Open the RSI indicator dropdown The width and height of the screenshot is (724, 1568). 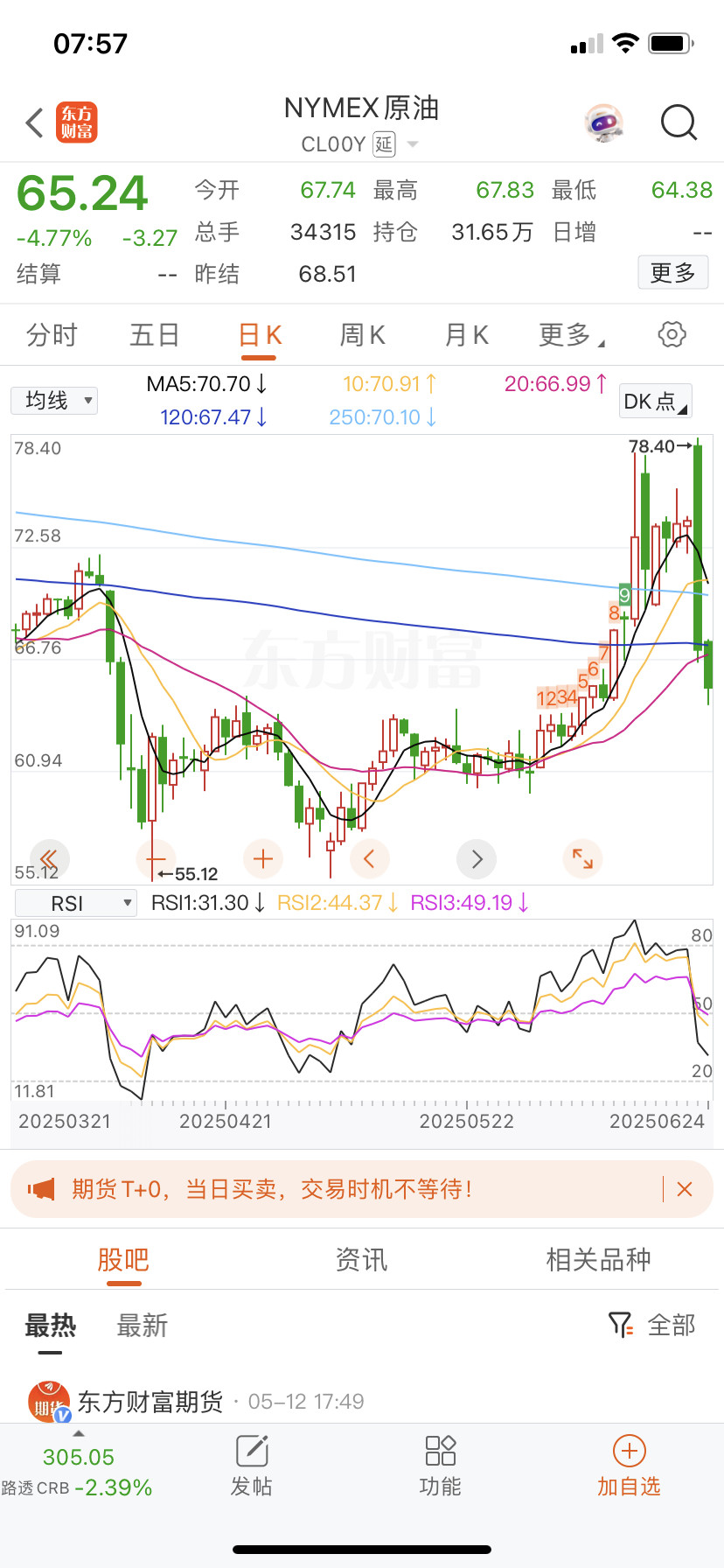click(x=76, y=903)
